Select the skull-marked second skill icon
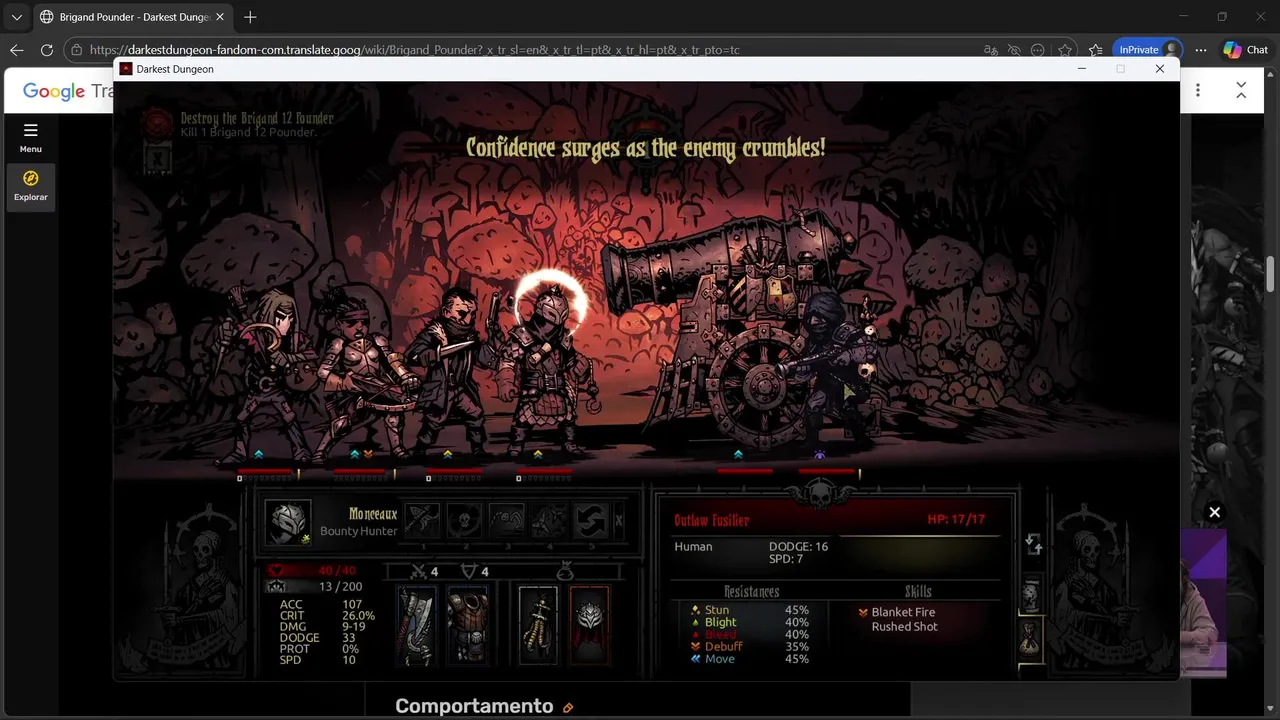This screenshot has height=720, width=1280. [x=465, y=520]
